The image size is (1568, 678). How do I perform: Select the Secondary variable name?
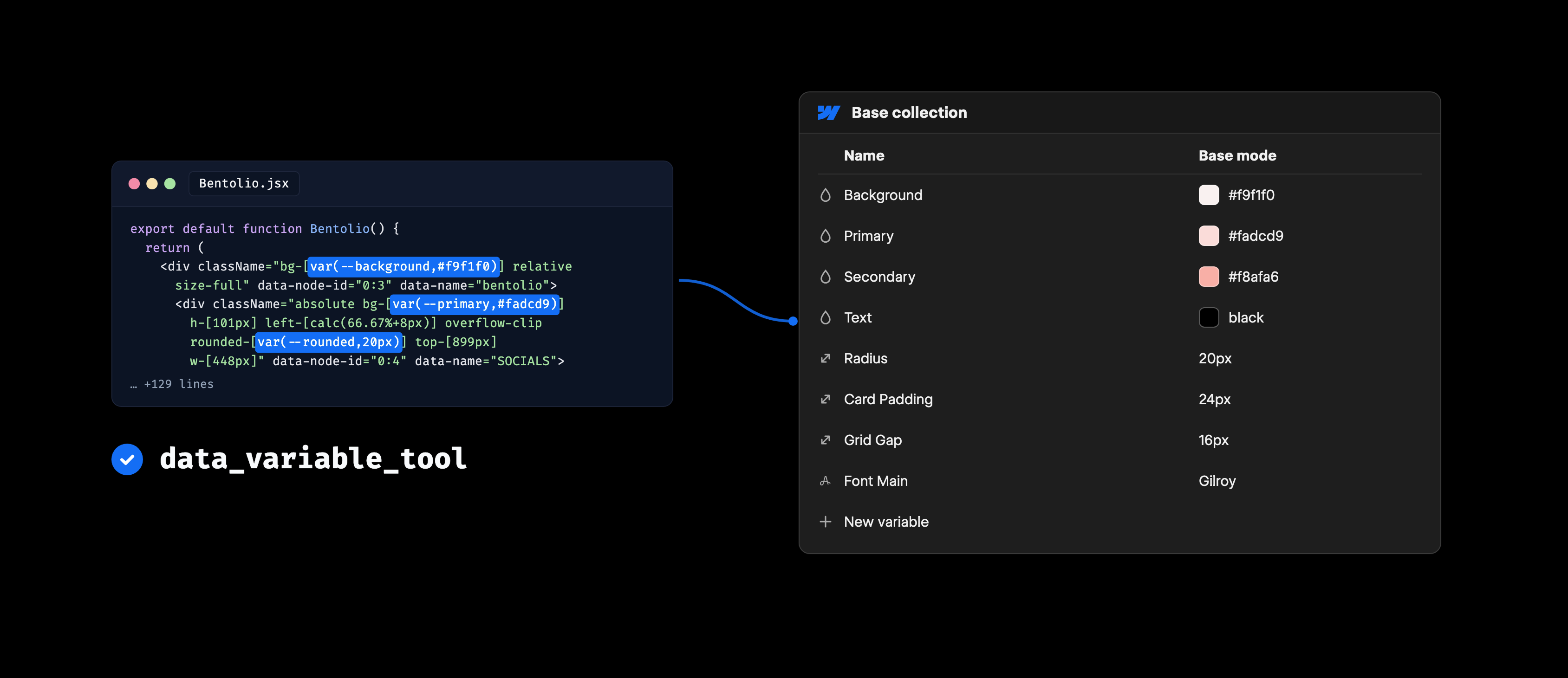coord(879,277)
